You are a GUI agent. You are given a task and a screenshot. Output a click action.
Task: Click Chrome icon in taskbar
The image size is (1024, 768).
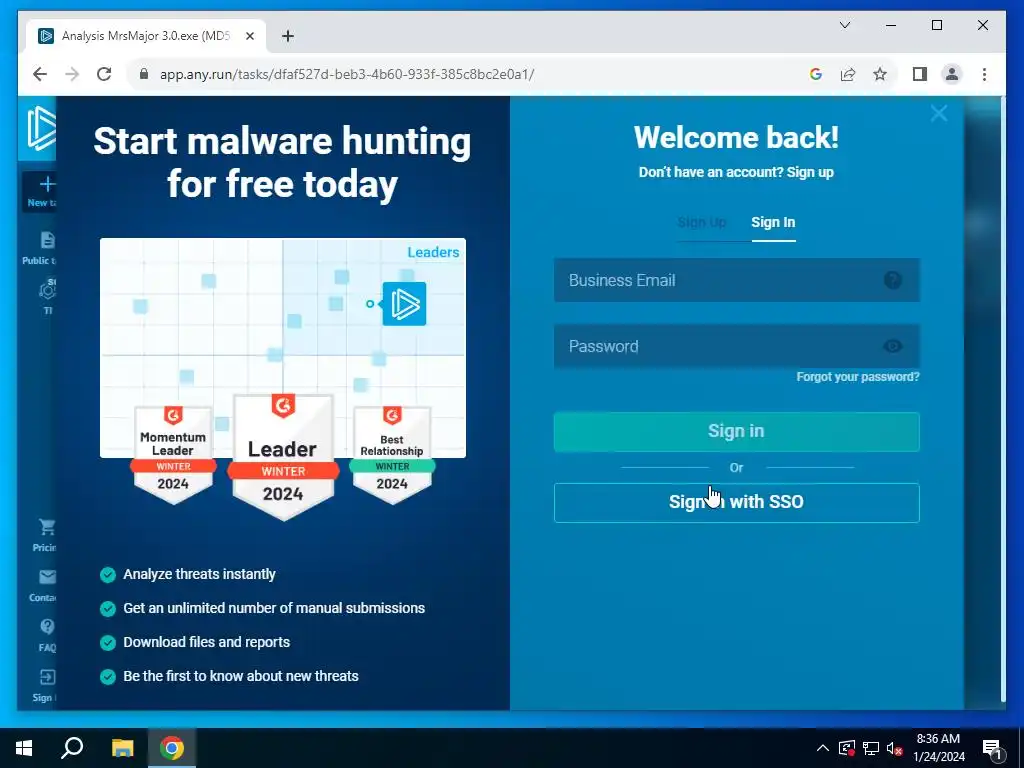pos(172,748)
